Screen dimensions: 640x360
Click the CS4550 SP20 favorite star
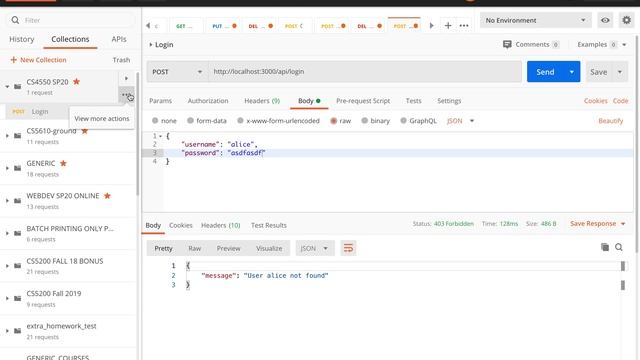pyautogui.click(x=76, y=82)
